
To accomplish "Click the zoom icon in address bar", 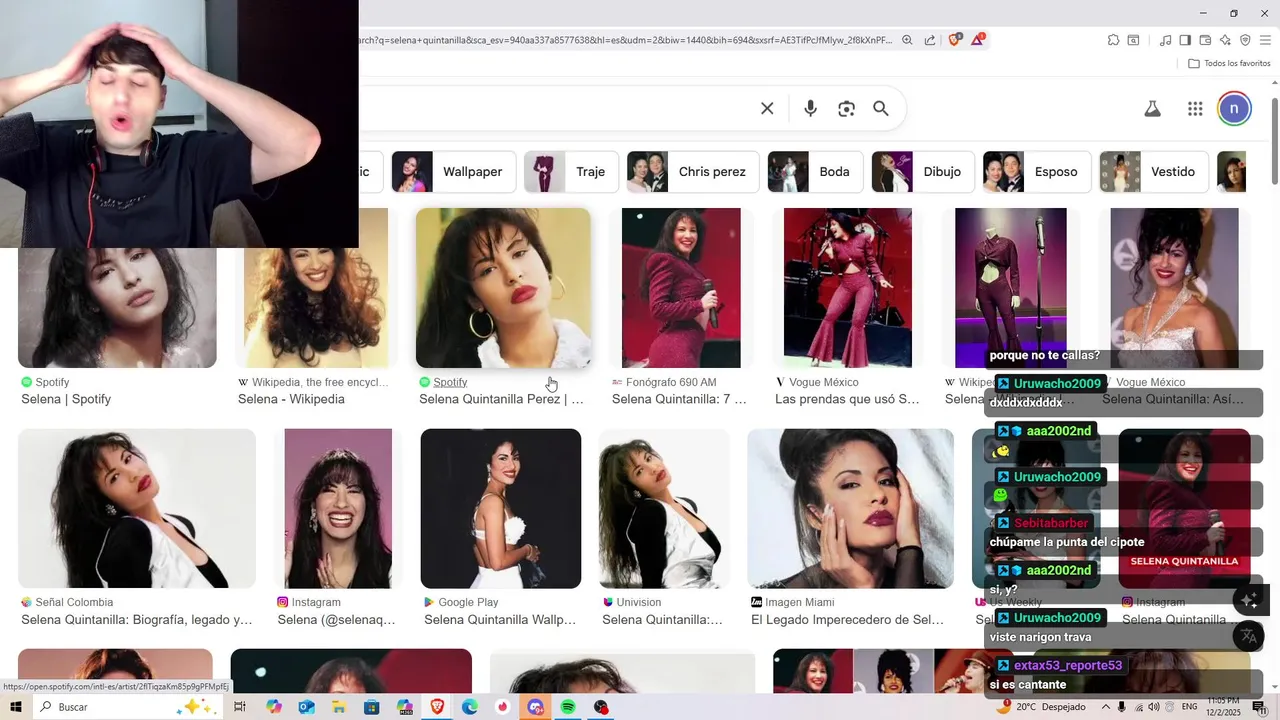I will [907, 40].
